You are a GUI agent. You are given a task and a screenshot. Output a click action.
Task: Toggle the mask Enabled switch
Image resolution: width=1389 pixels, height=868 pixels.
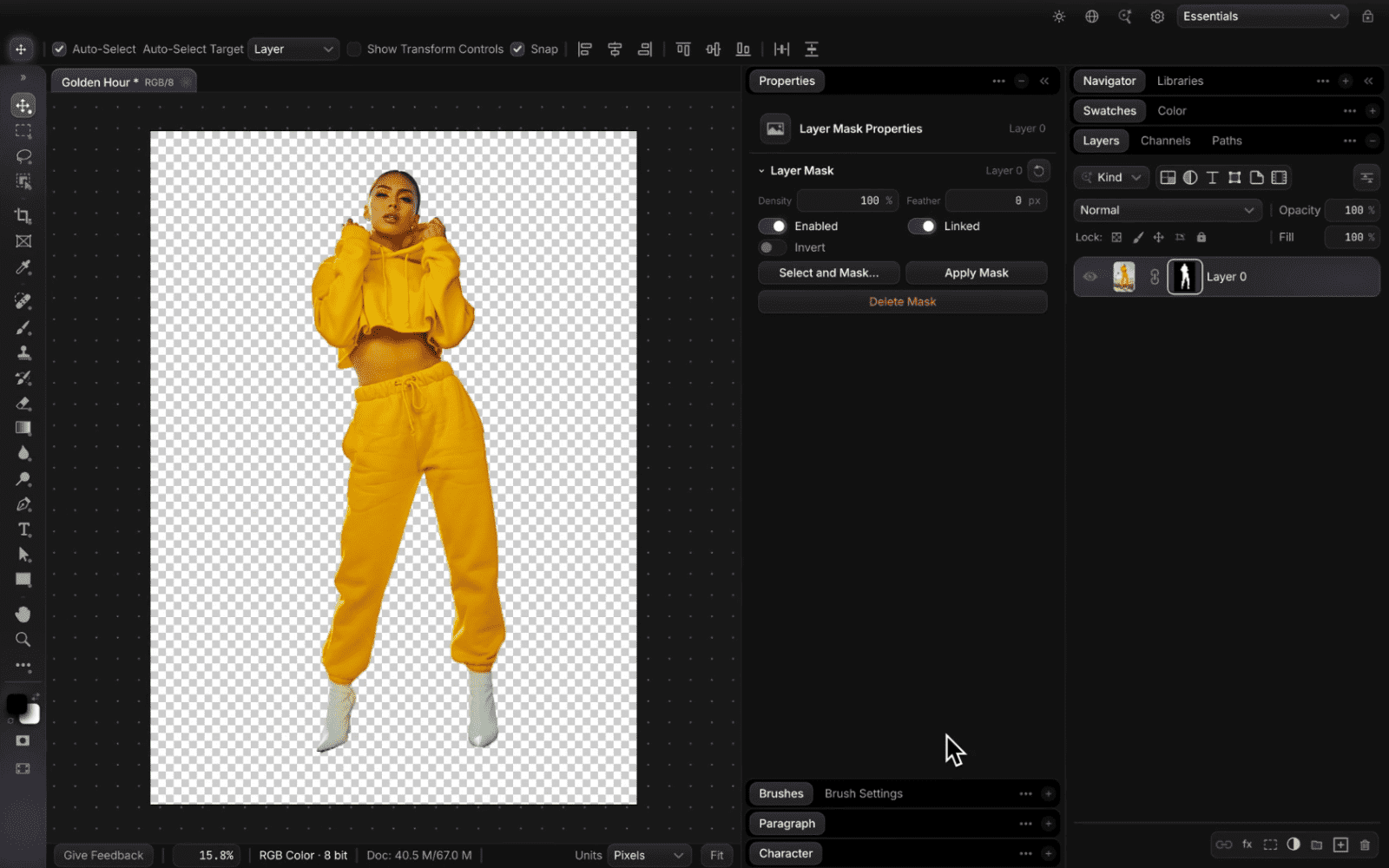click(773, 227)
